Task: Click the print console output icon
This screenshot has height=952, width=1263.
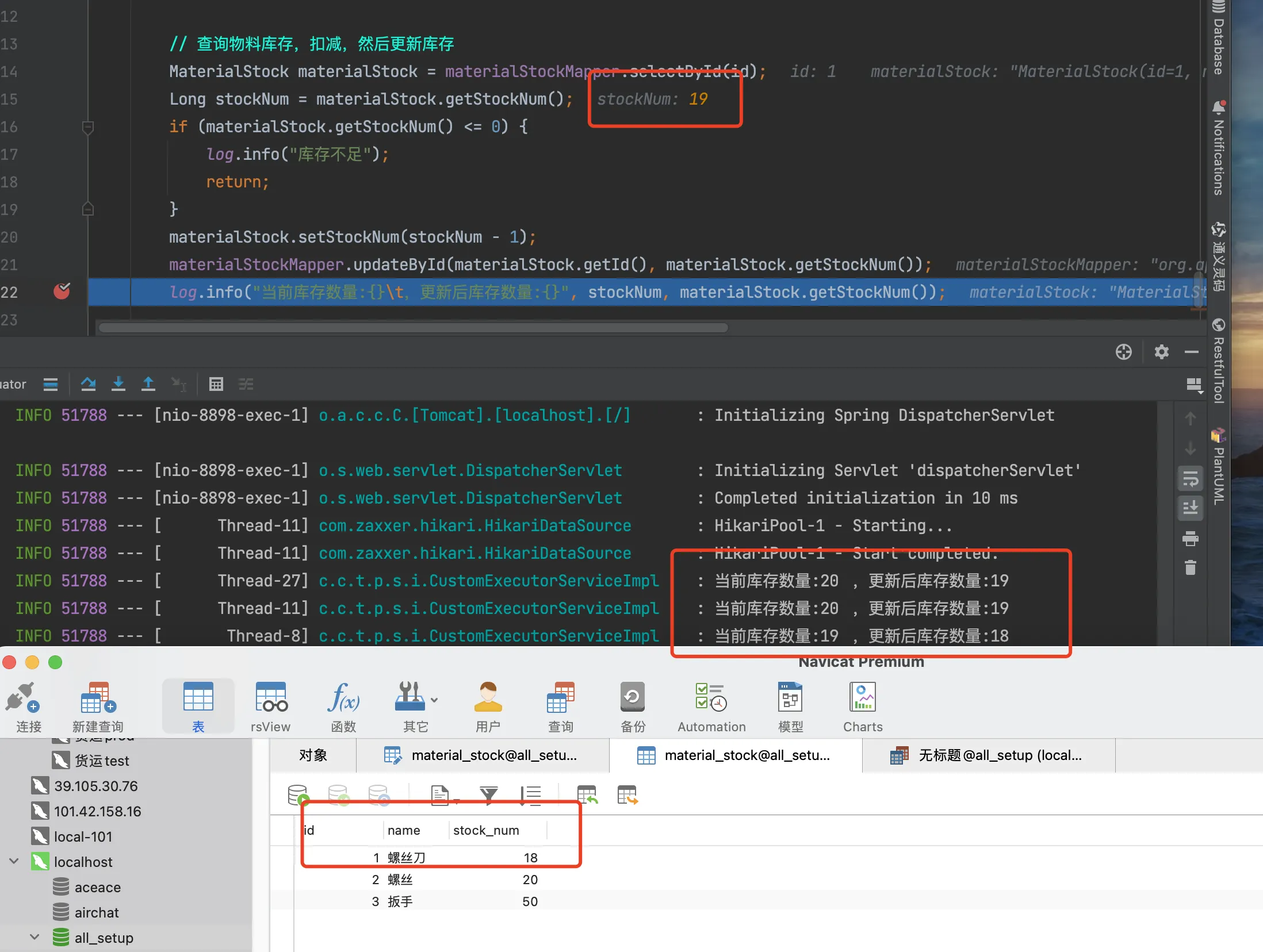Action: pos(1190,539)
